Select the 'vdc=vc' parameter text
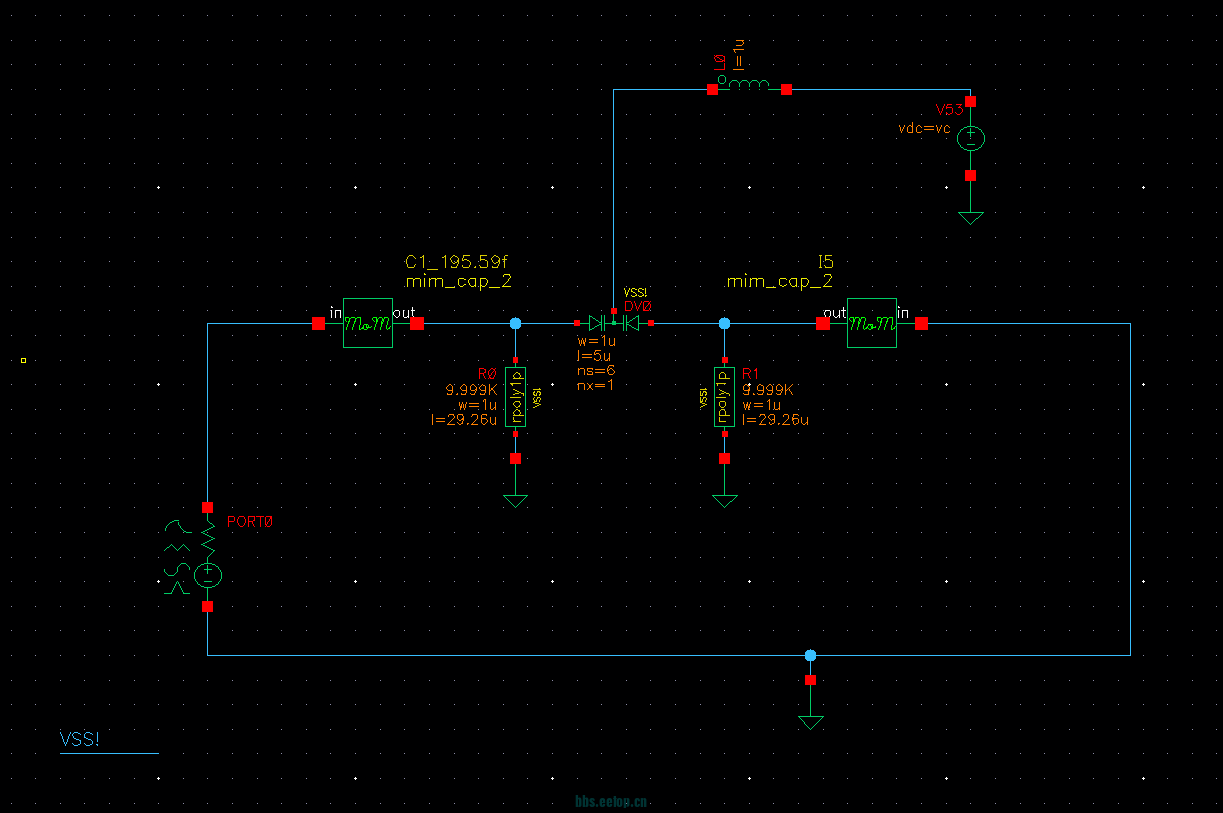 coord(924,129)
